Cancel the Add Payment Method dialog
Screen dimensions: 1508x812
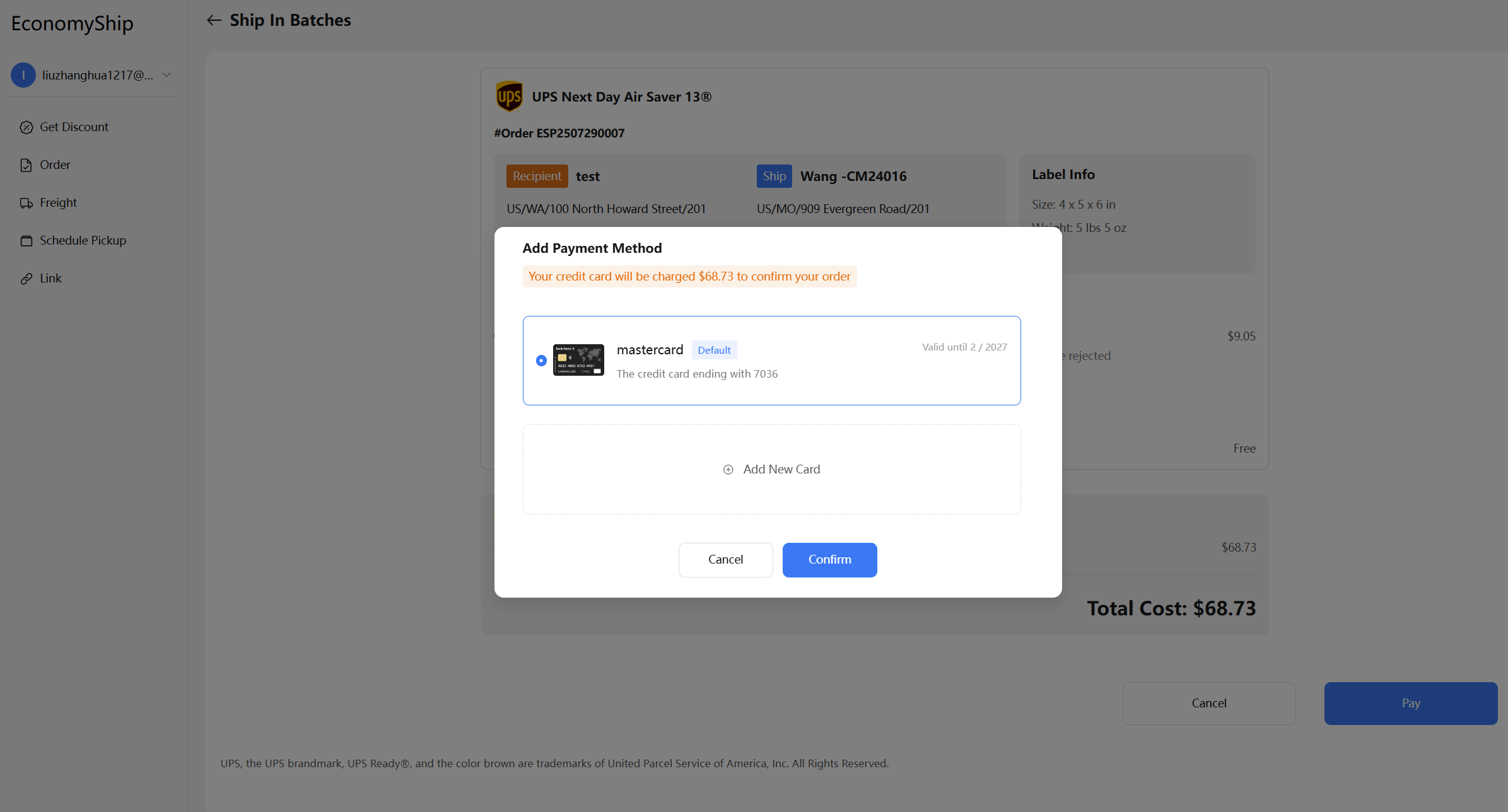coord(725,560)
